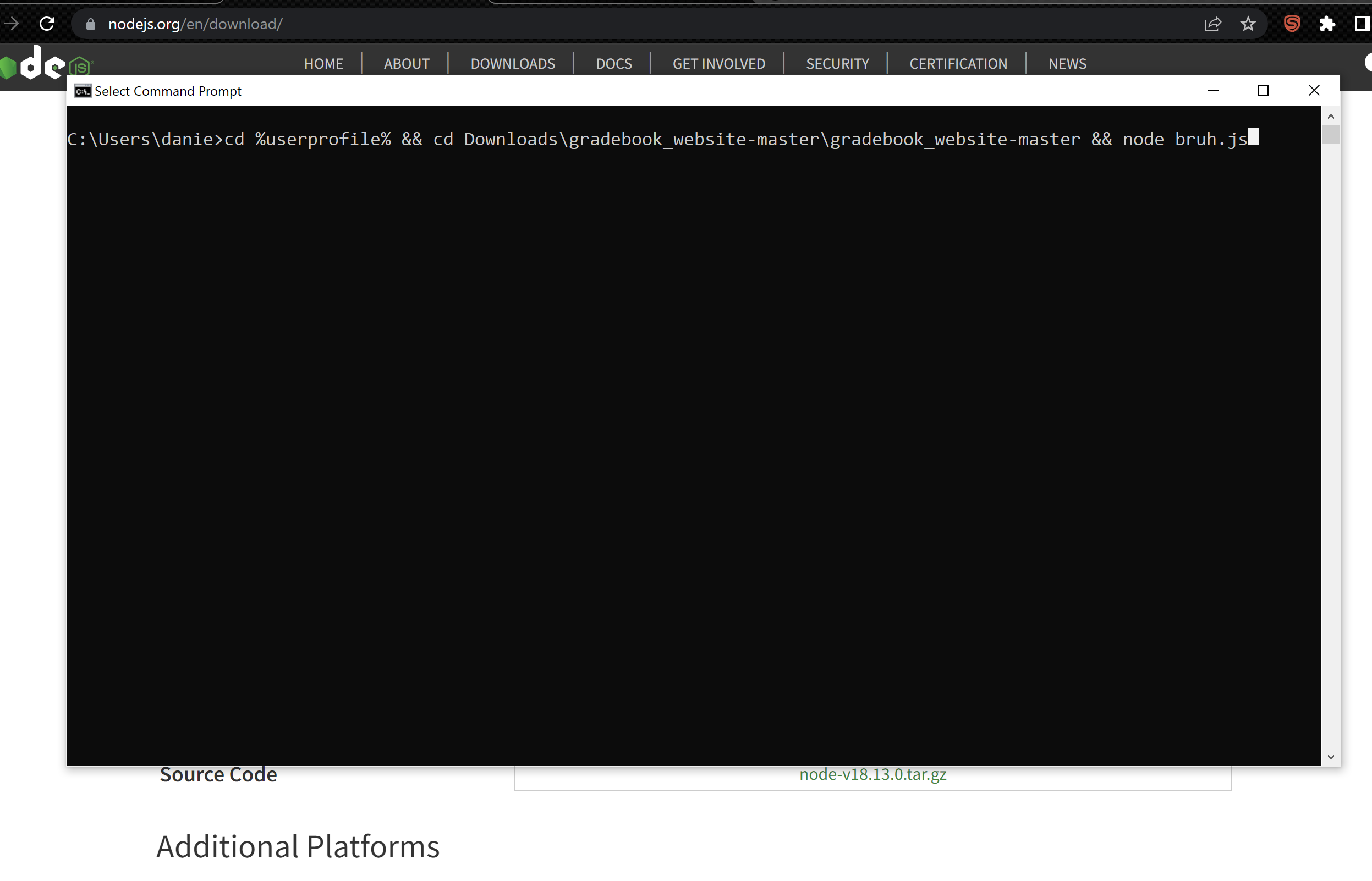Open the red S extension icon
This screenshot has height=881, width=1372.
(1292, 24)
